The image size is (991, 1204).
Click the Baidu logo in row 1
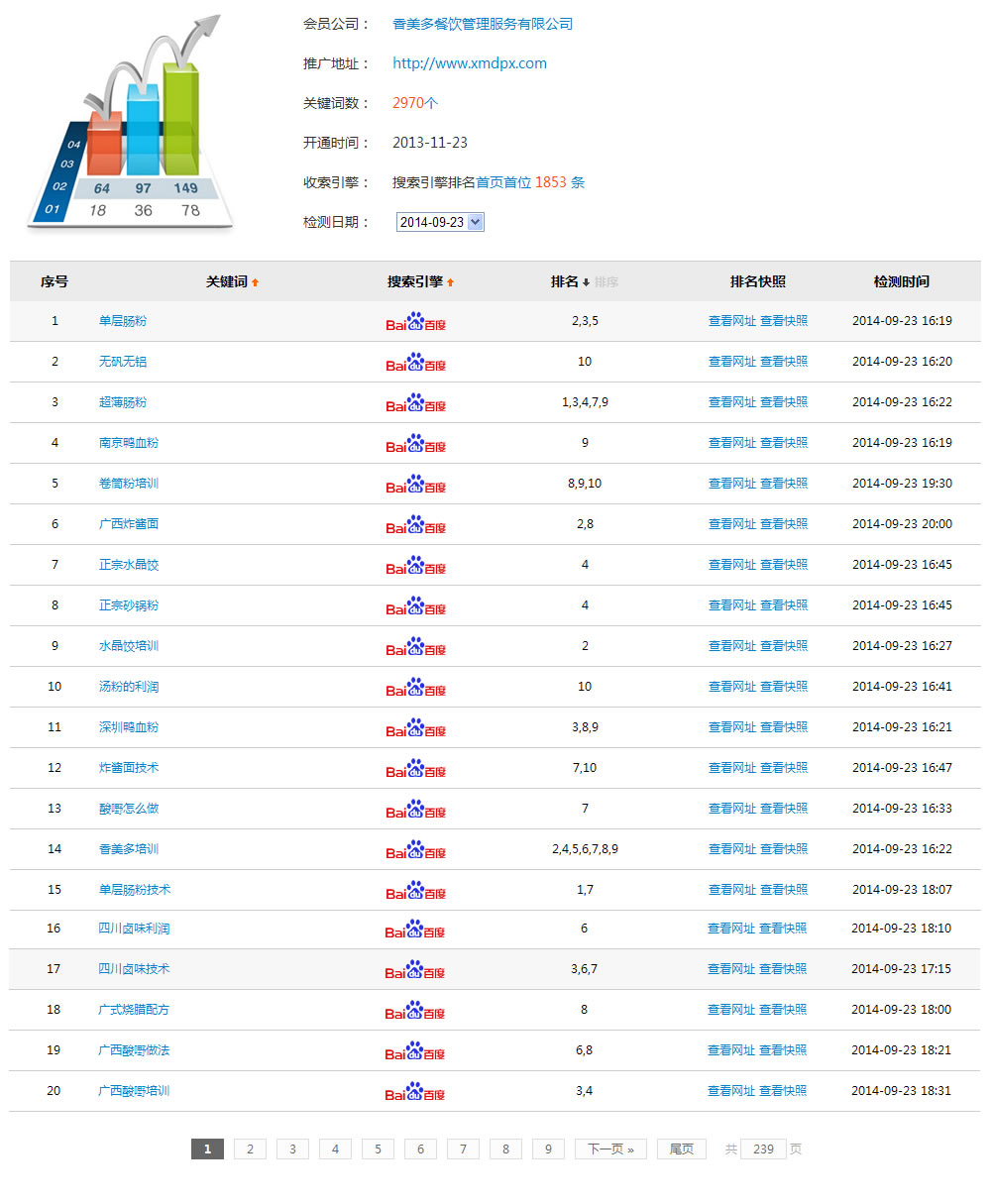tap(415, 322)
